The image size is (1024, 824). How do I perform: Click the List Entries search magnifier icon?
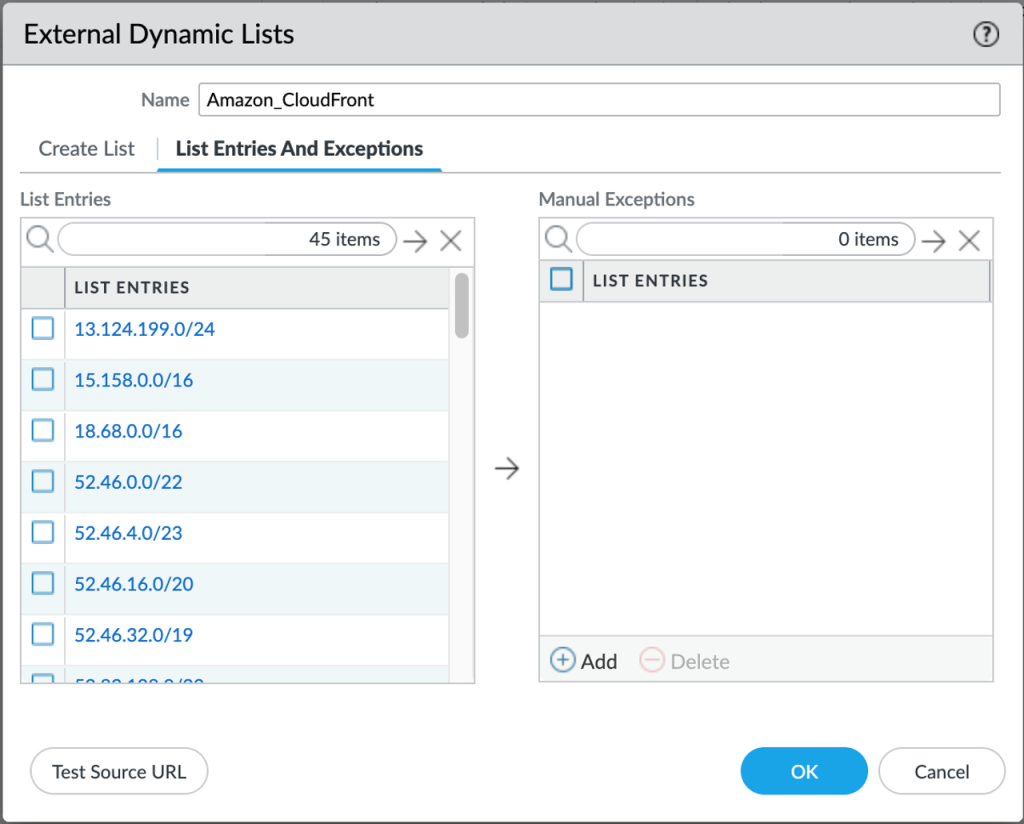[42, 239]
